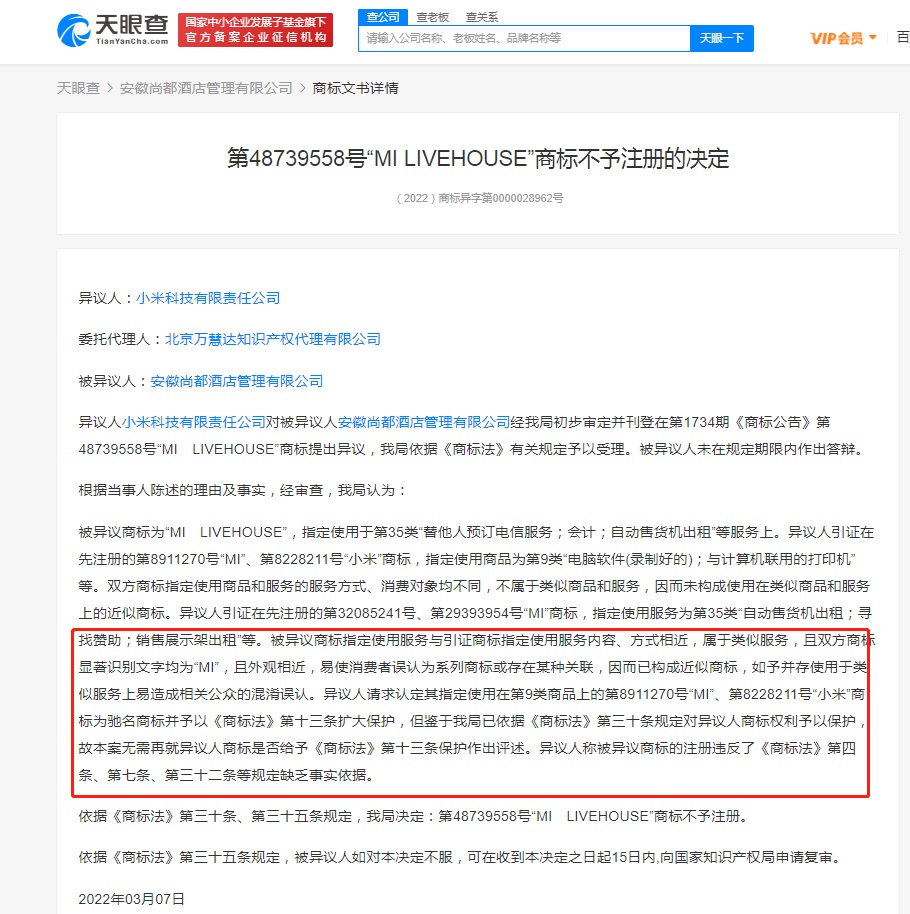Open 安徽尚都酒店管理有限公司 link beside 被异议人 label
Image resolution: width=910 pixels, height=914 pixels.
click(x=237, y=381)
